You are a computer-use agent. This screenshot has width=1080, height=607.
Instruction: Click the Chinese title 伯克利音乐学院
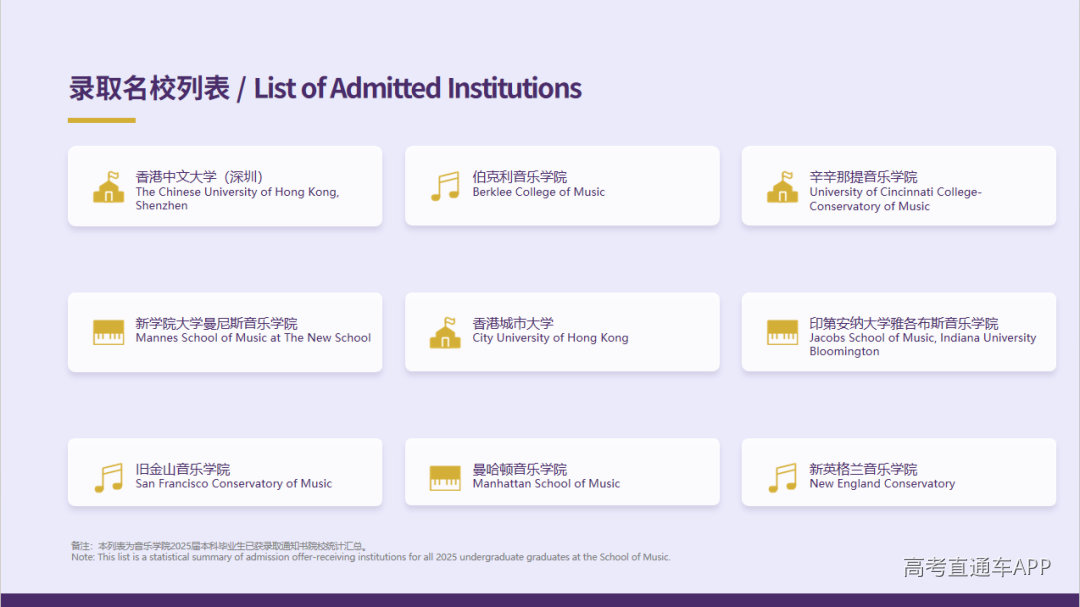[520, 177]
